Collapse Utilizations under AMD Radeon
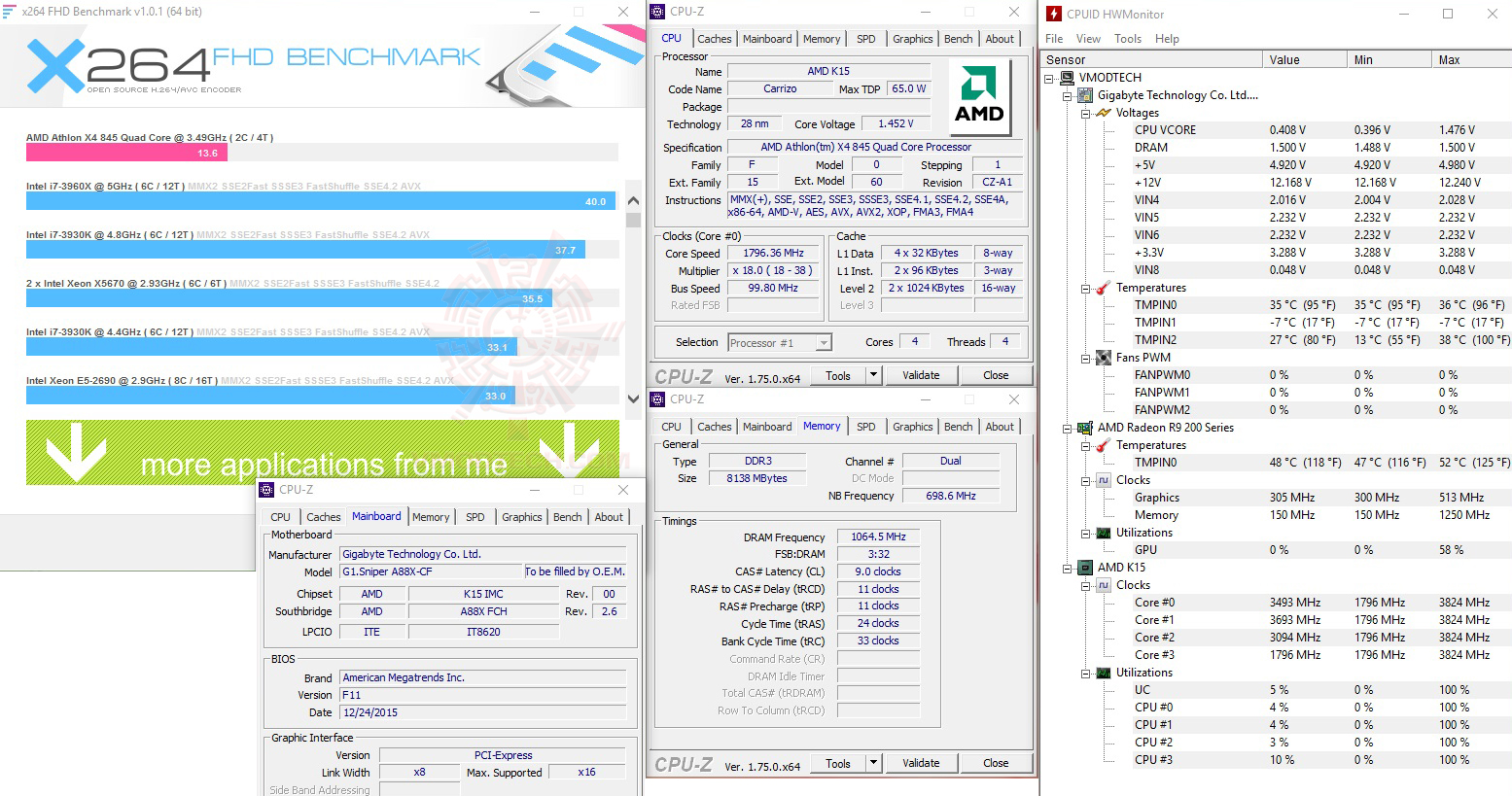Viewport: 1512px width, 796px height. pyautogui.click(x=1086, y=533)
